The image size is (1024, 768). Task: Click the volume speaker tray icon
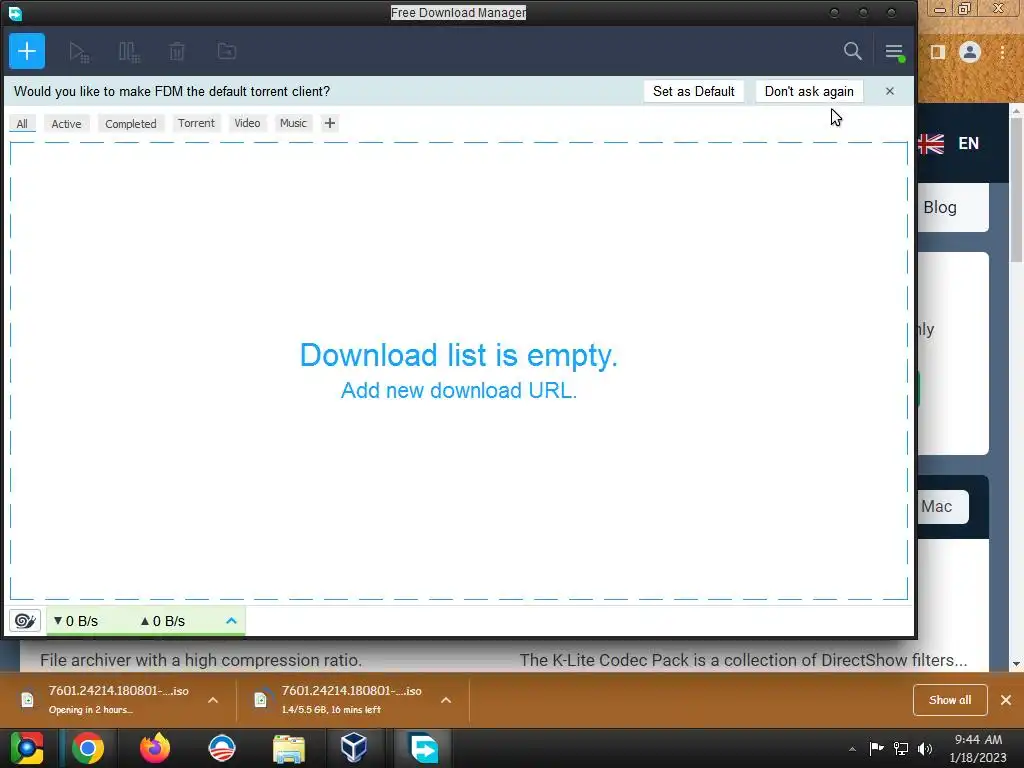tap(925, 748)
